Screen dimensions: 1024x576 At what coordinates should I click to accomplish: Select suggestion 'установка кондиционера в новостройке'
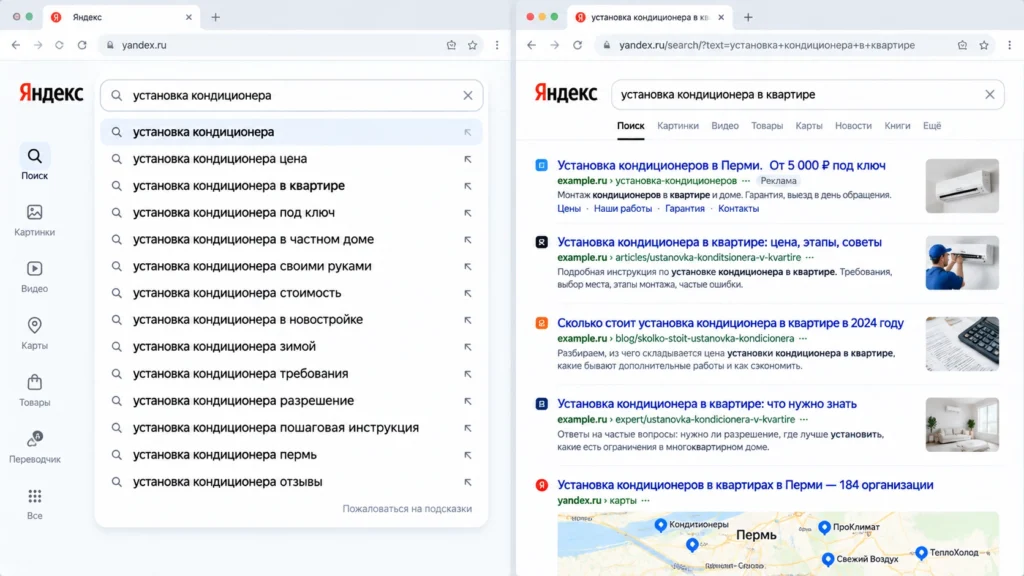pos(291,320)
